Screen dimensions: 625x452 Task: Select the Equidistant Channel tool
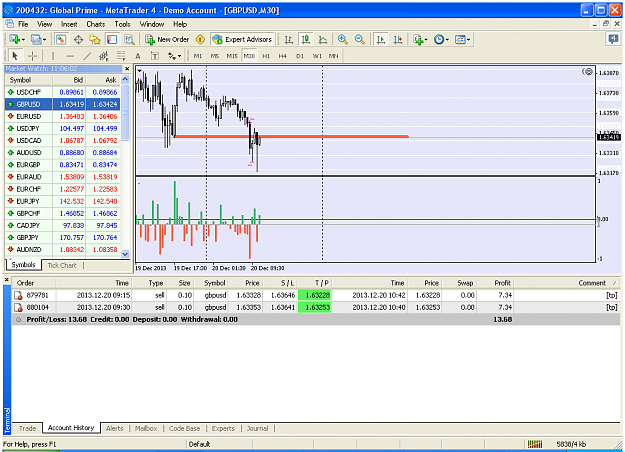pos(104,56)
